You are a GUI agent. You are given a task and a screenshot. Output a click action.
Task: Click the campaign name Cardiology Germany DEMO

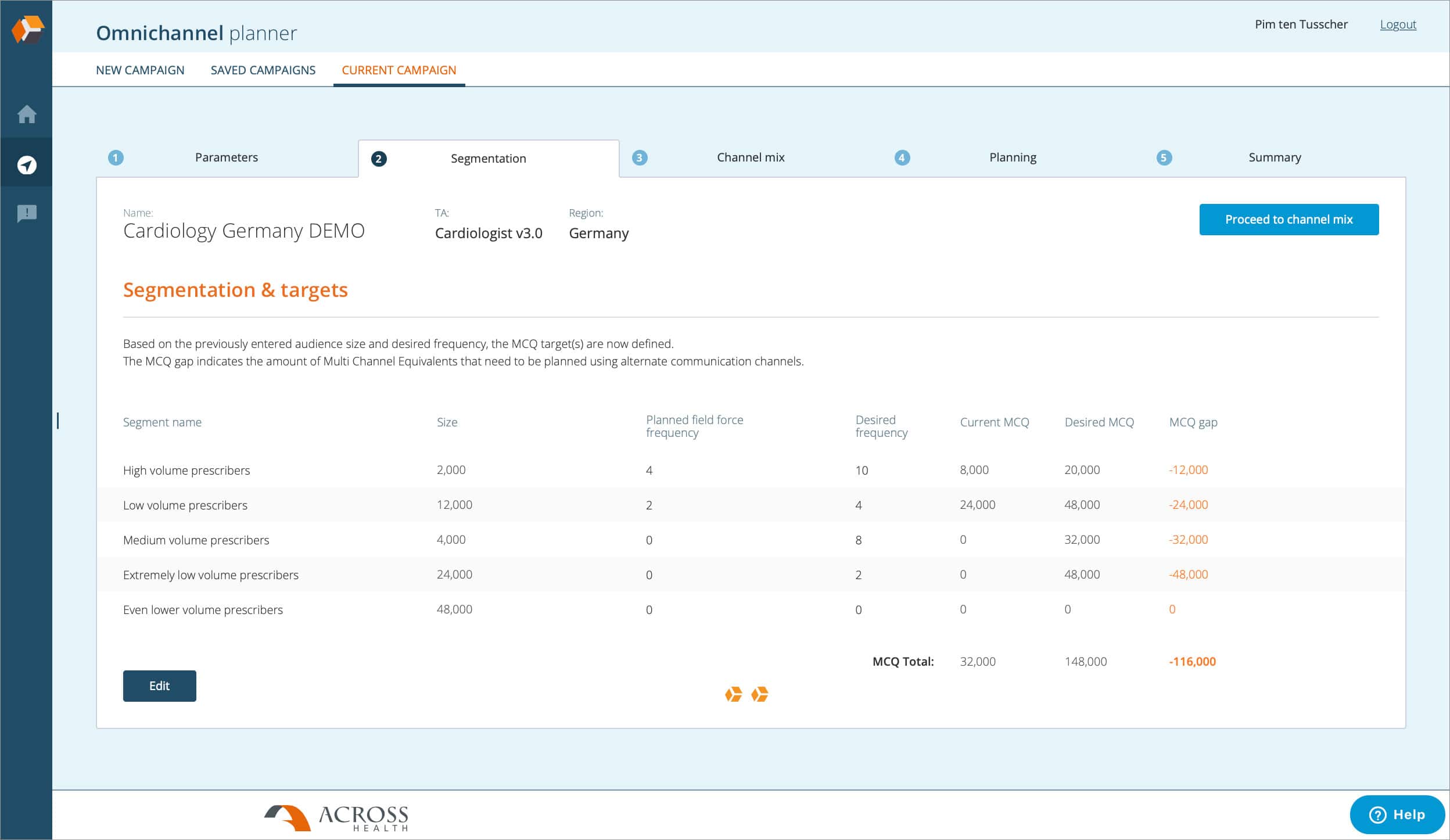click(244, 231)
